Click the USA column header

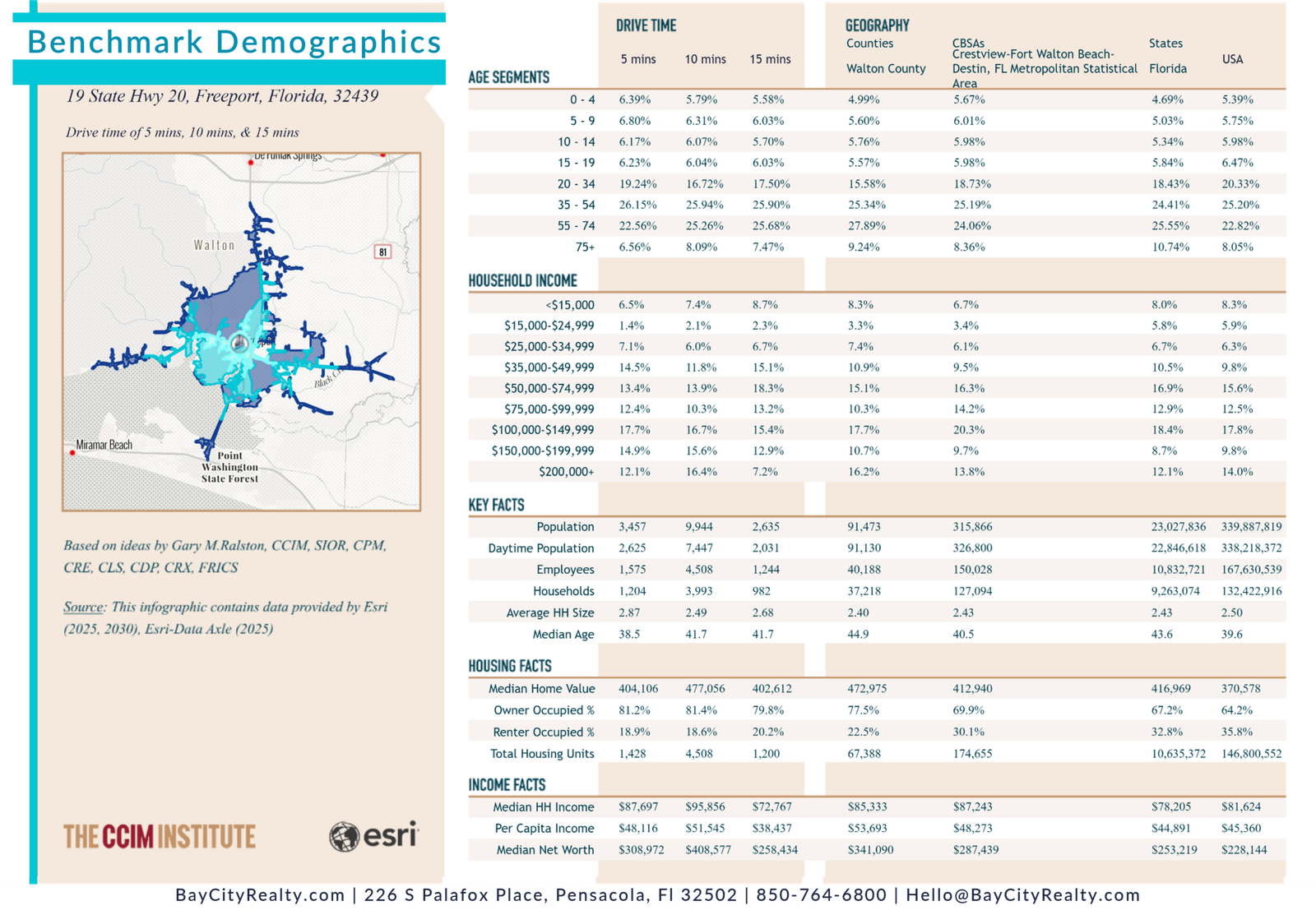[x=1232, y=59]
